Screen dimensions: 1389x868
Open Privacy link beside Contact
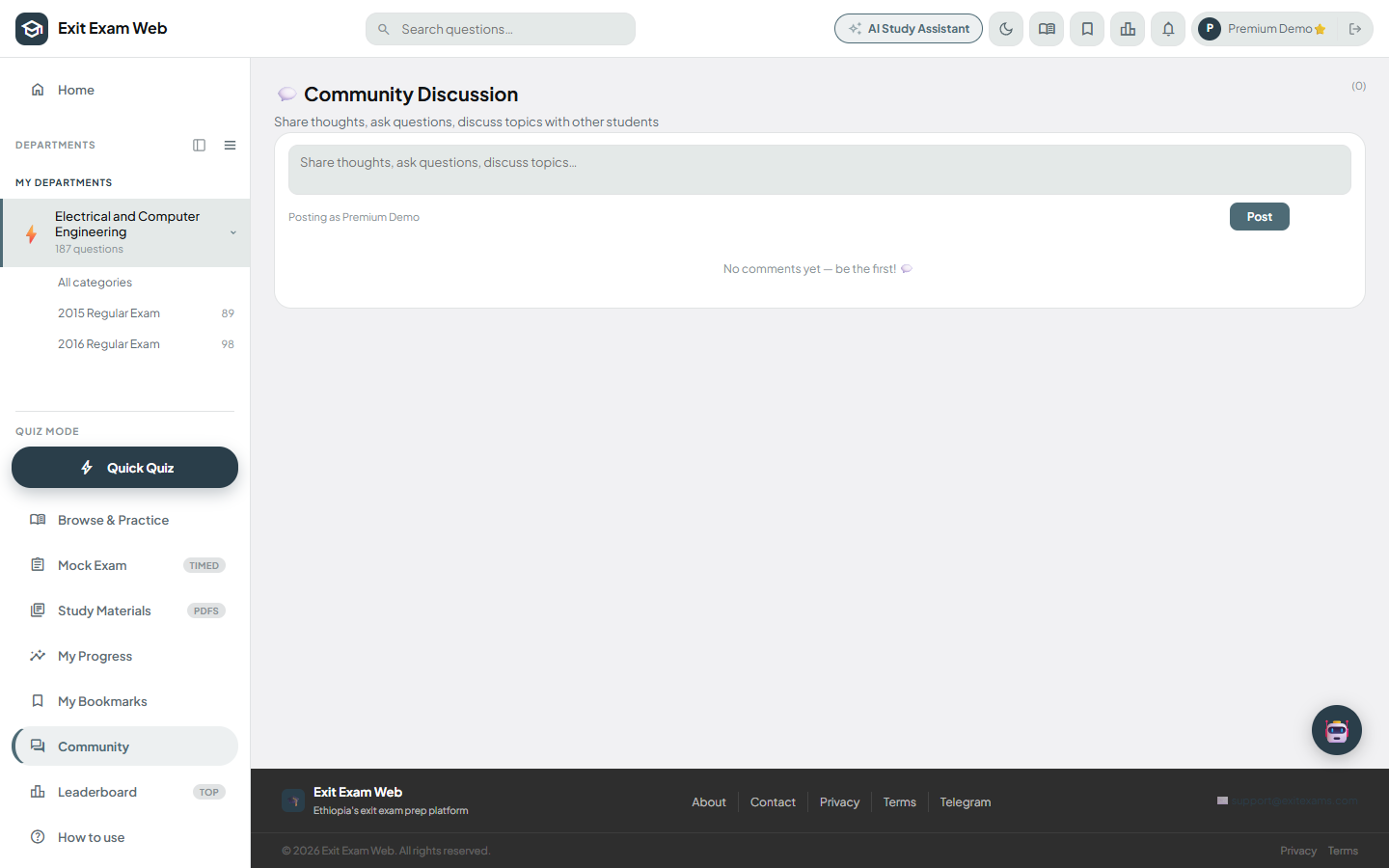tap(839, 802)
